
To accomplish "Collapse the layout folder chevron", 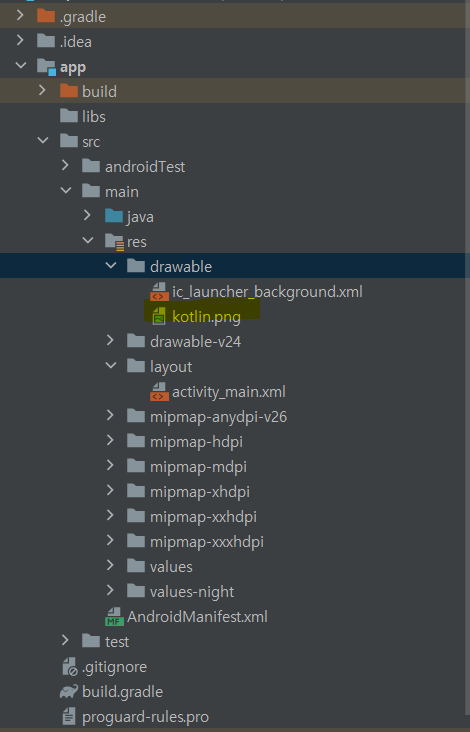I will pos(111,366).
